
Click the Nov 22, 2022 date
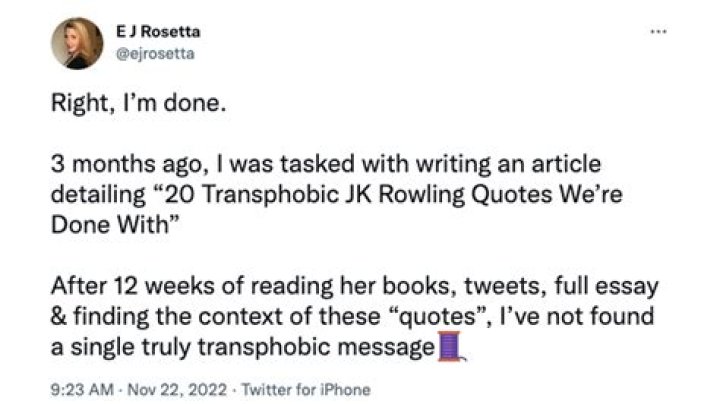[x=153, y=389]
